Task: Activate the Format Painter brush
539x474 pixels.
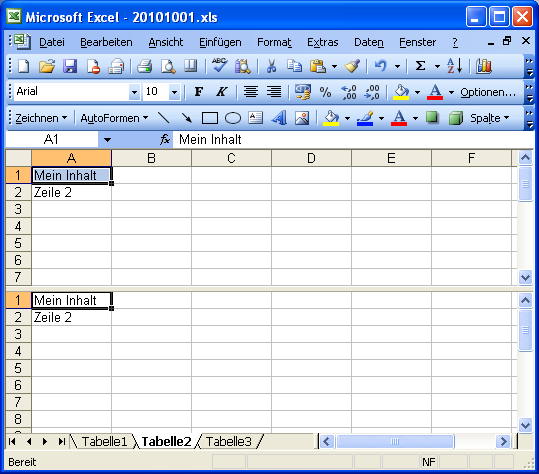Action: [352, 66]
